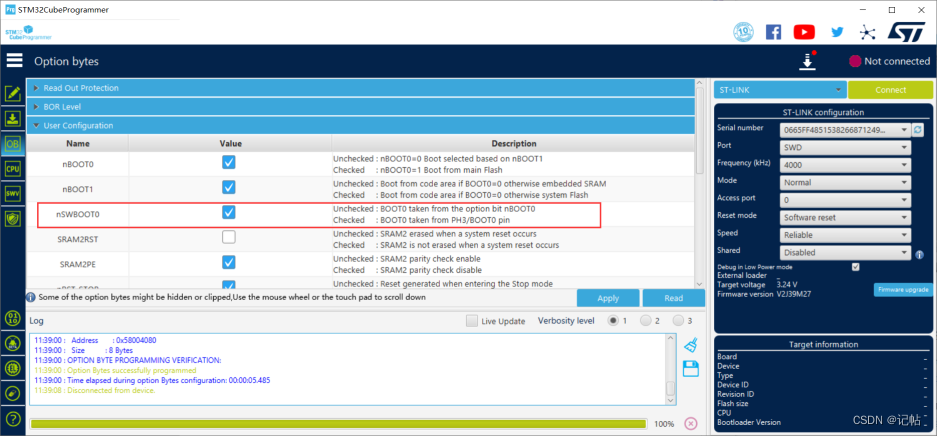The image size is (937, 436).
Task: Select the OB option bytes sidebar icon
Action: (13, 144)
